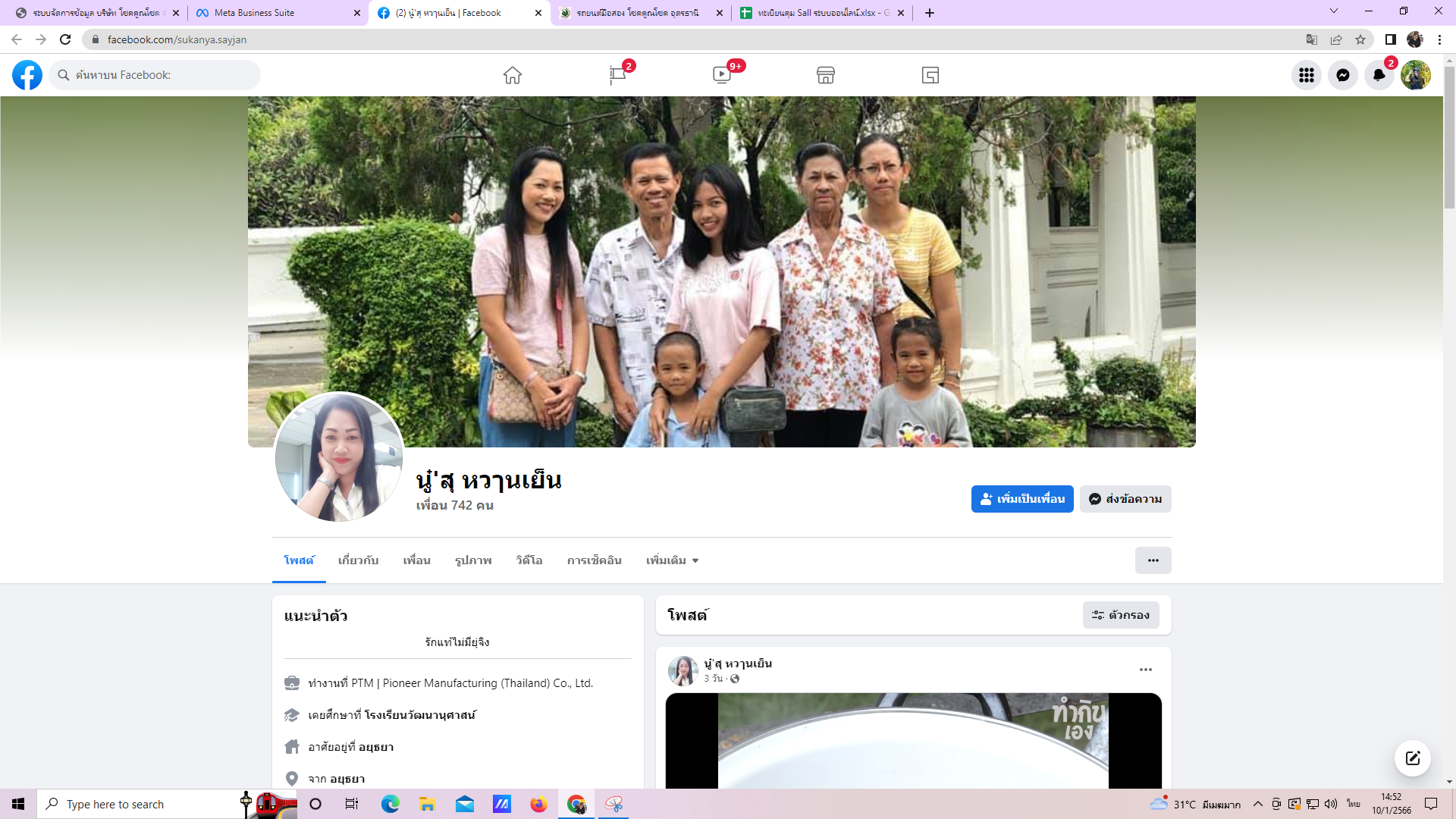Expand the เพิ่มเติม dropdown tab
Image resolution: width=1456 pixels, height=819 pixels.
[x=672, y=560]
